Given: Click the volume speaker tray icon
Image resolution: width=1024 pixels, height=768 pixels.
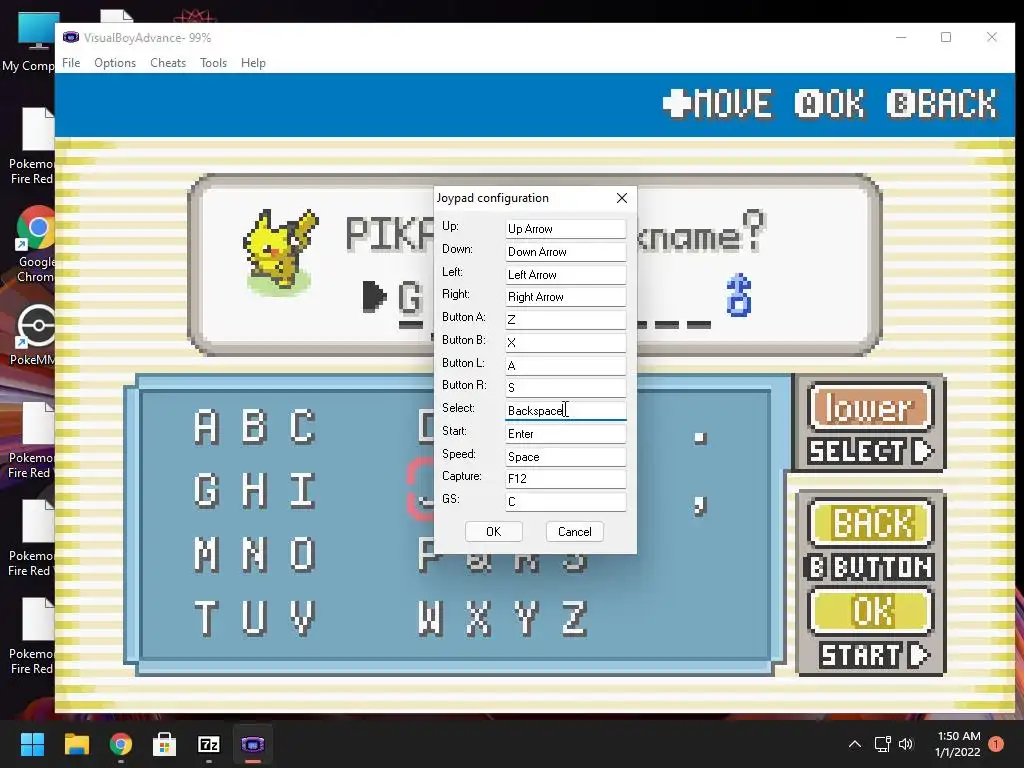Looking at the screenshot, I should click(906, 744).
